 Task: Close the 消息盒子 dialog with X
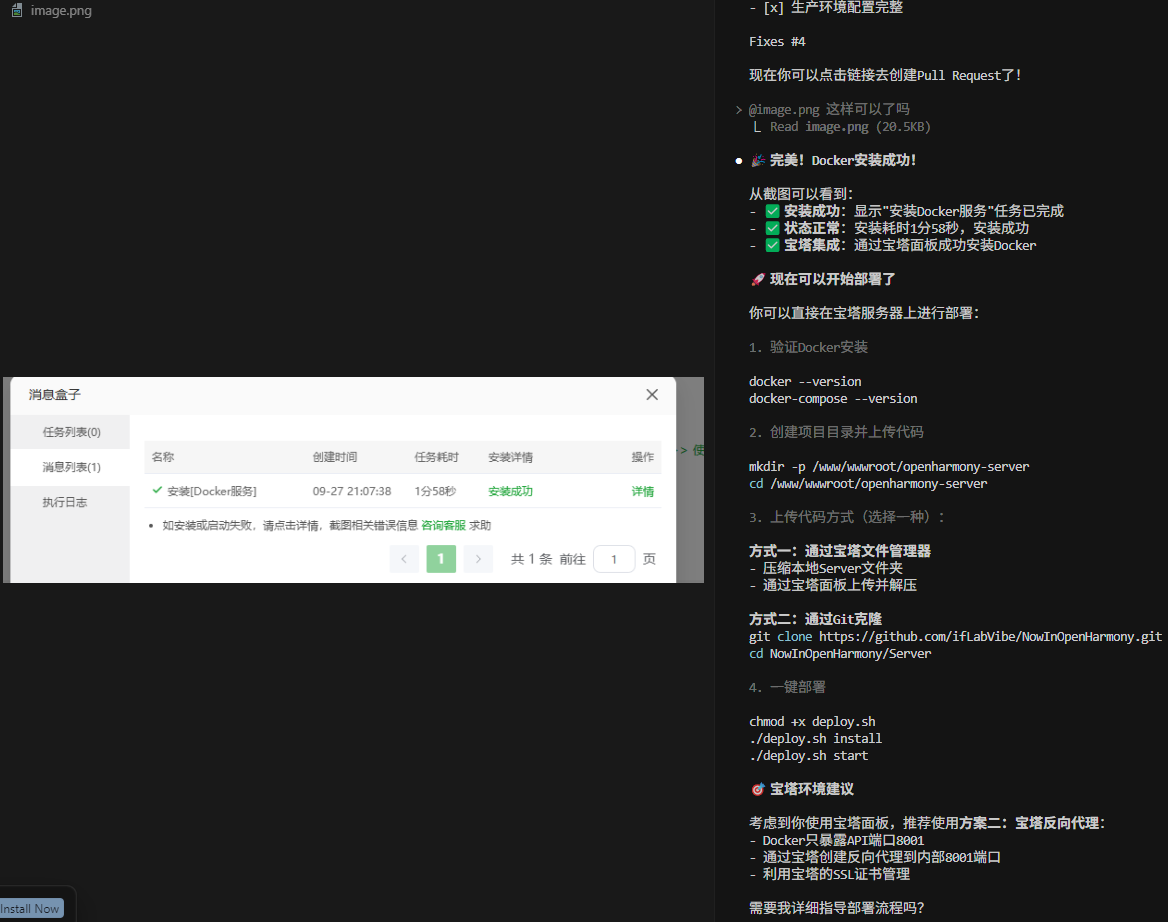click(652, 395)
